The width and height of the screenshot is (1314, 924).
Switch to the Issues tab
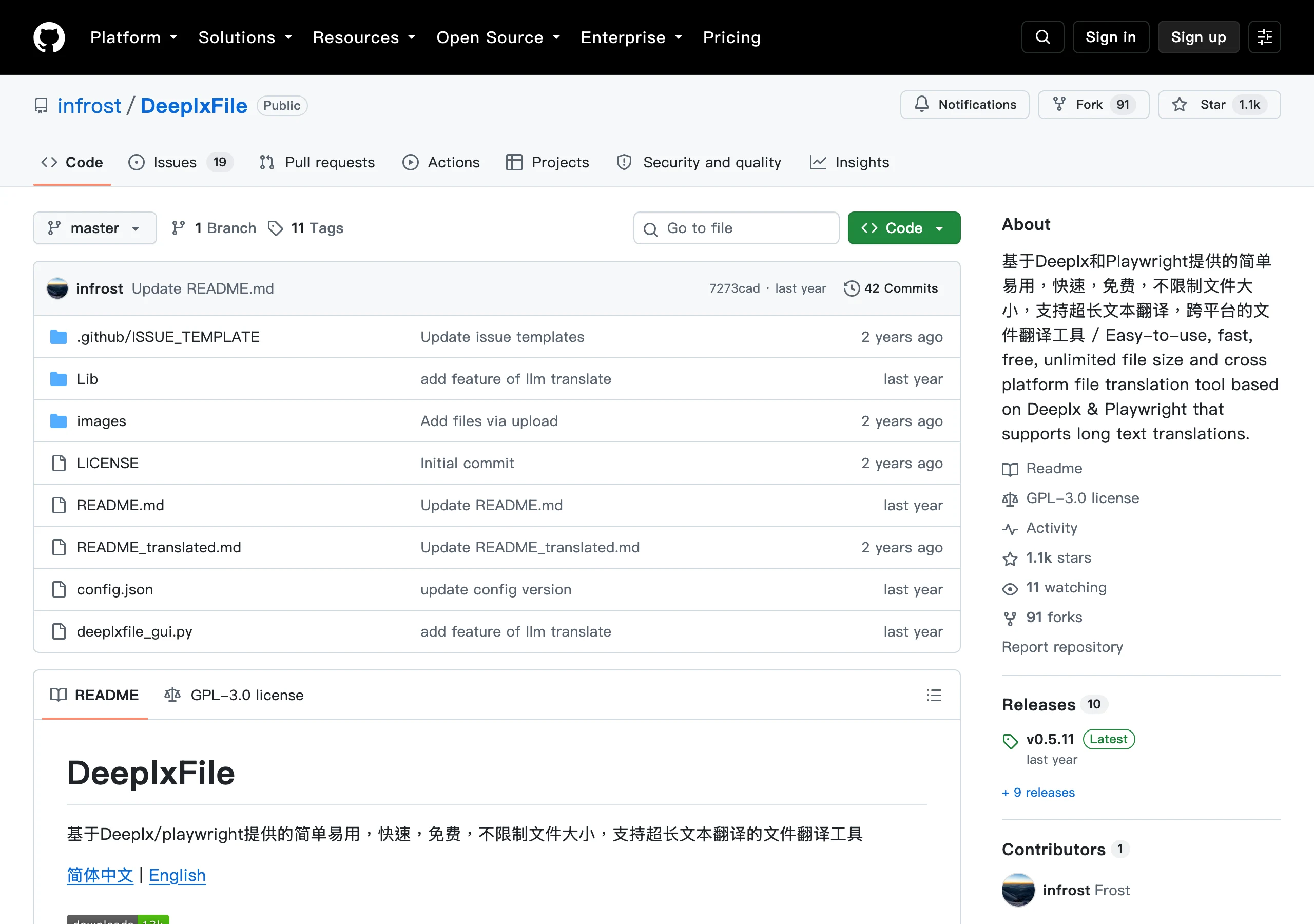point(180,163)
